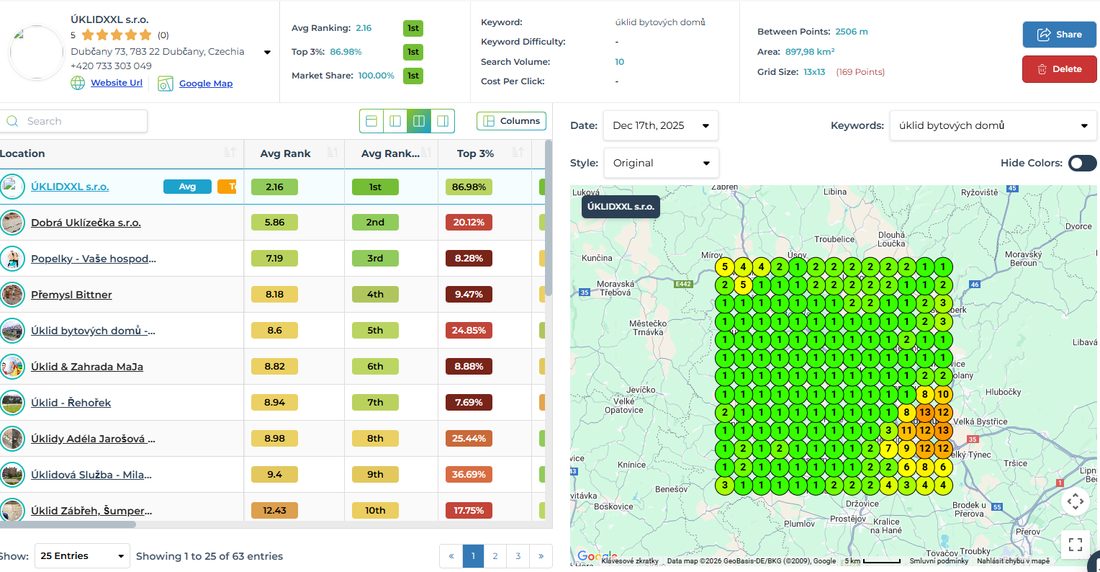The width and height of the screenshot is (1100, 572).
Task: Open the 25 Entries selector
Action: point(81,556)
